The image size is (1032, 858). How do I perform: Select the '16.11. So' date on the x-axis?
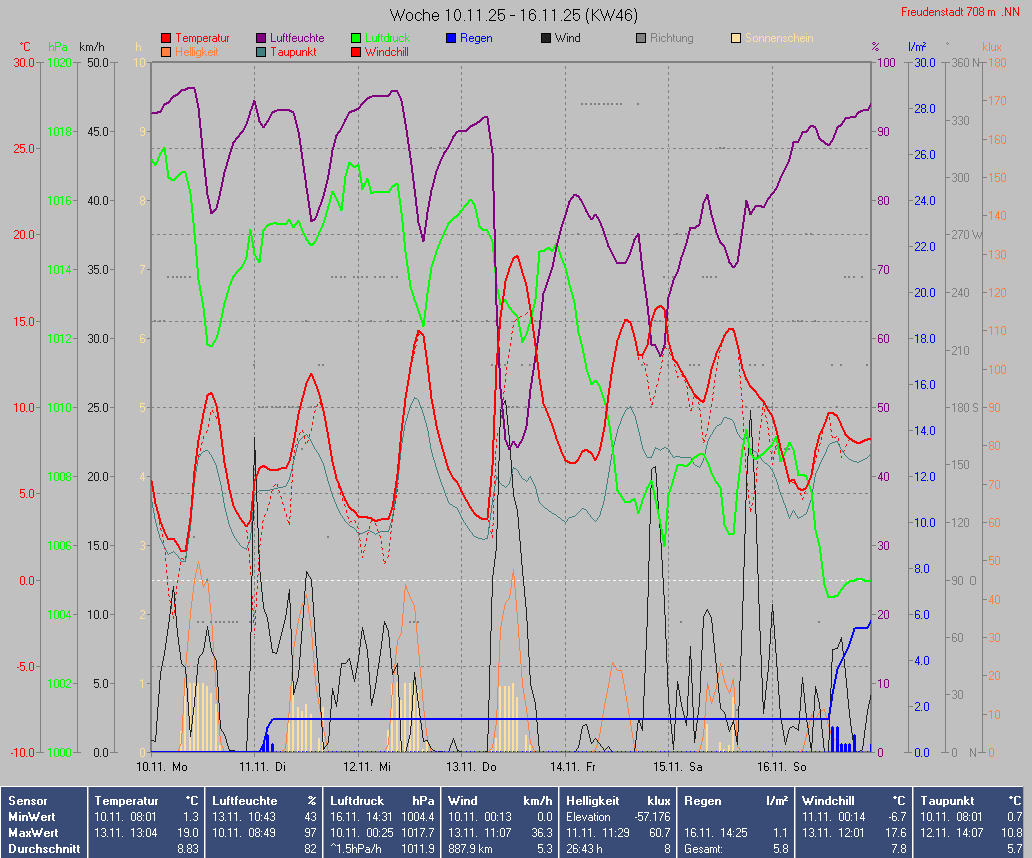[x=781, y=767]
